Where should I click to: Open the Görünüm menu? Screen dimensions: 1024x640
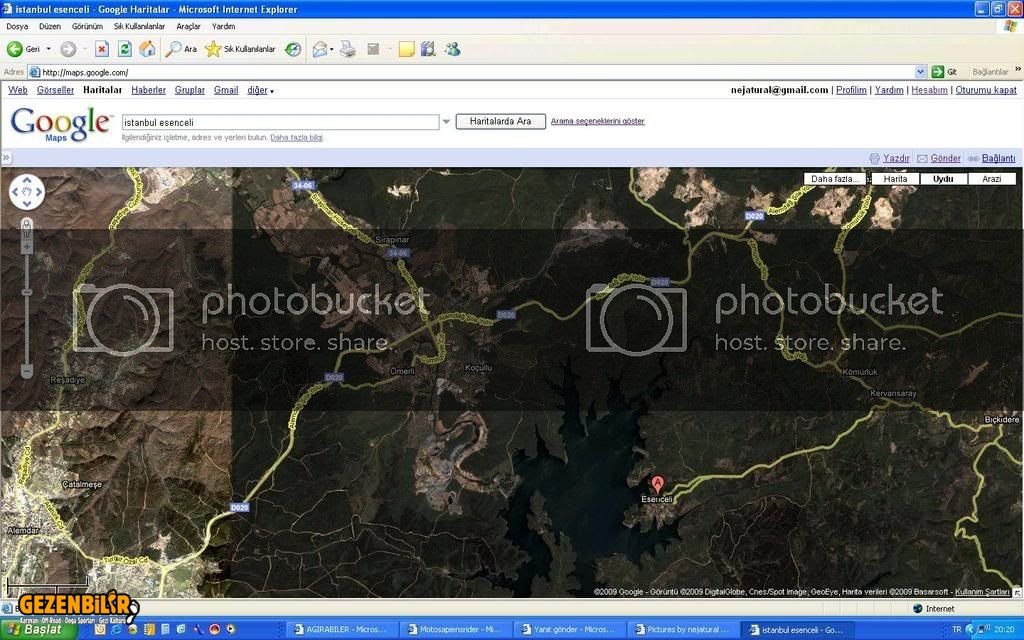pyautogui.click(x=87, y=26)
